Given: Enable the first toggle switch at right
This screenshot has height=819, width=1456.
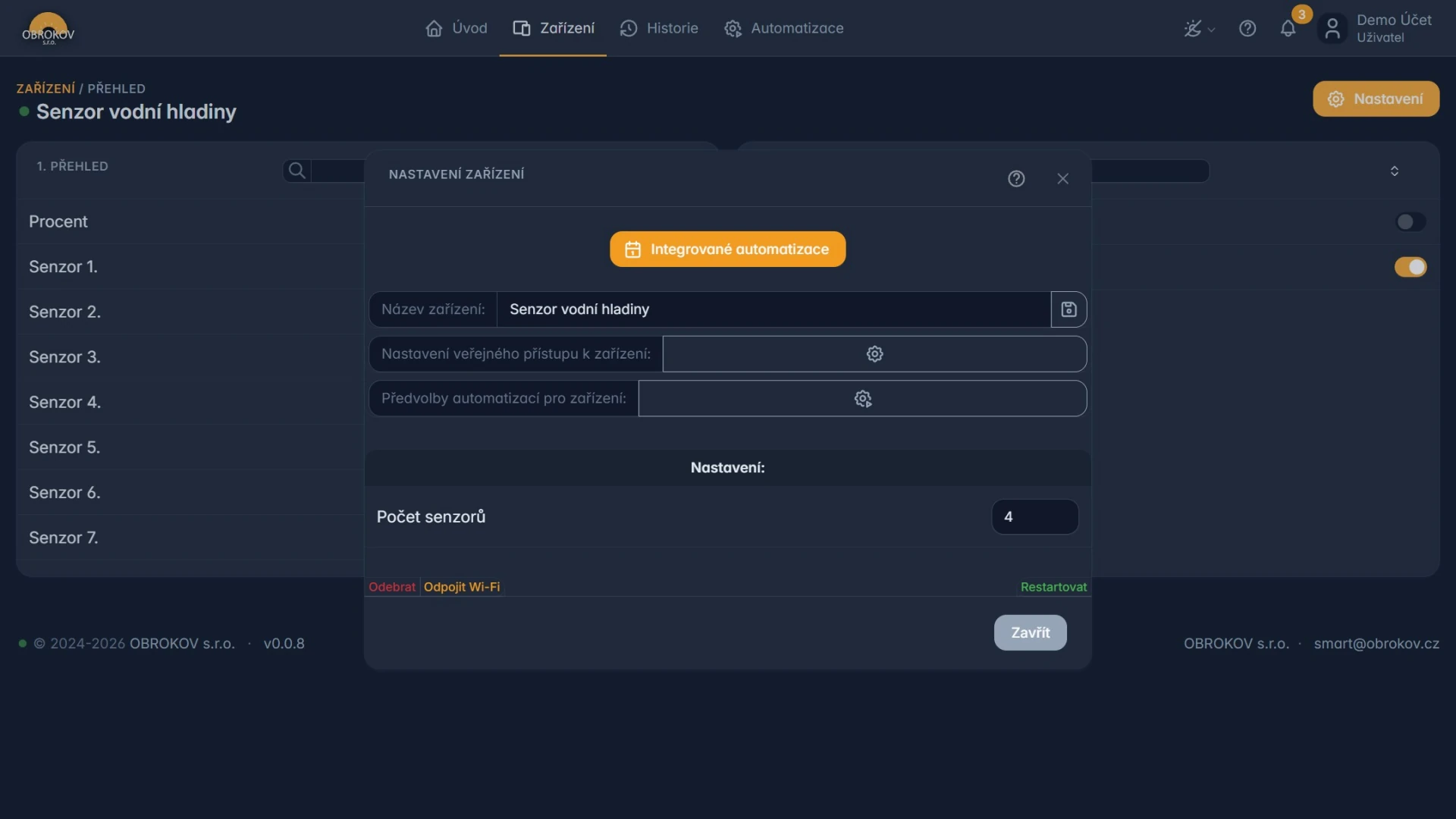Looking at the screenshot, I should (1410, 221).
